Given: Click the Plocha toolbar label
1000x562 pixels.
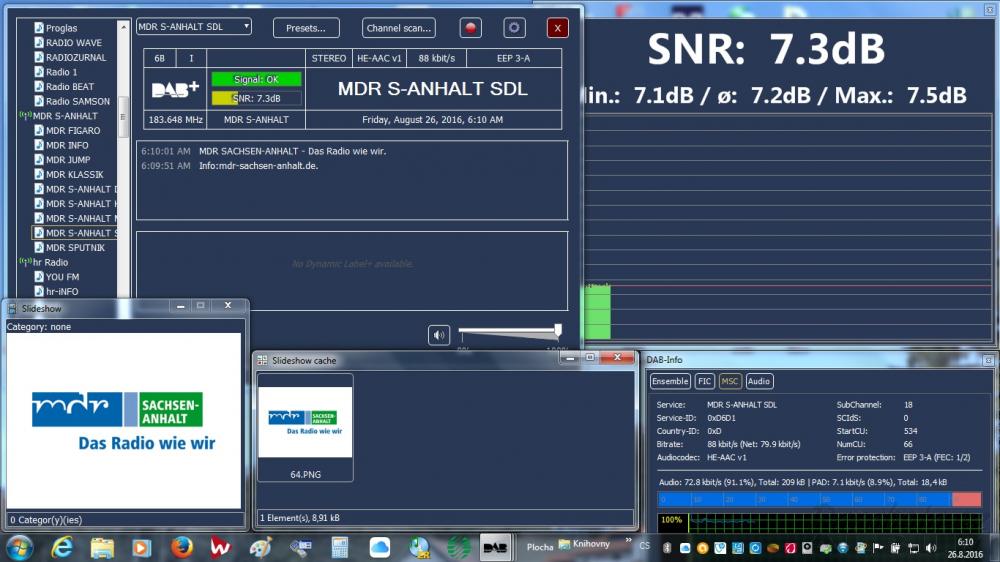Looking at the screenshot, I should point(540,547).
